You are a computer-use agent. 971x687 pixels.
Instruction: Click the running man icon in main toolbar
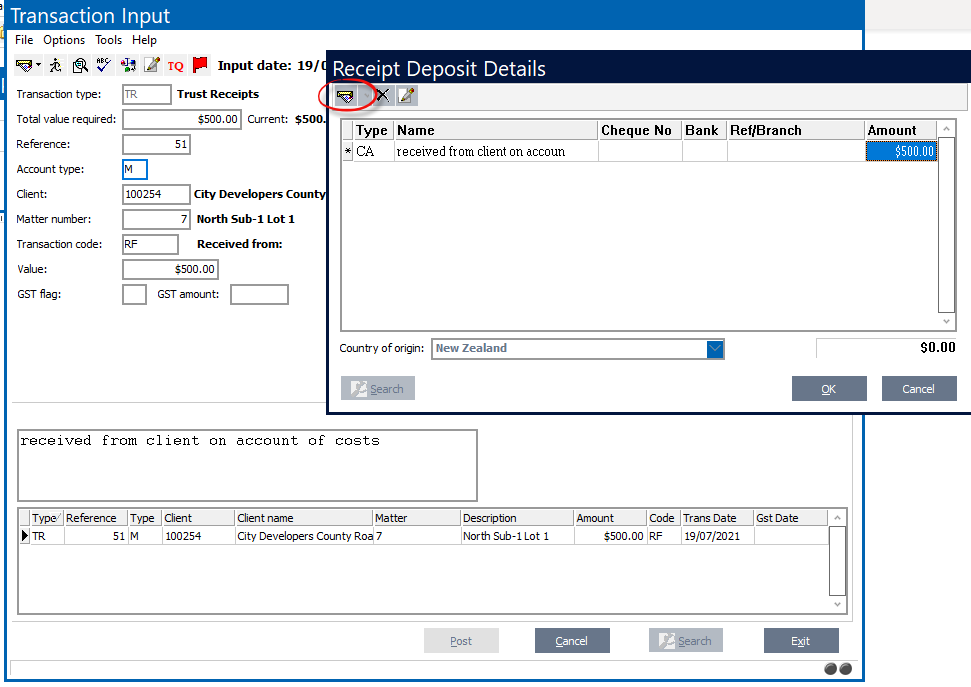(x=55, y=65)
